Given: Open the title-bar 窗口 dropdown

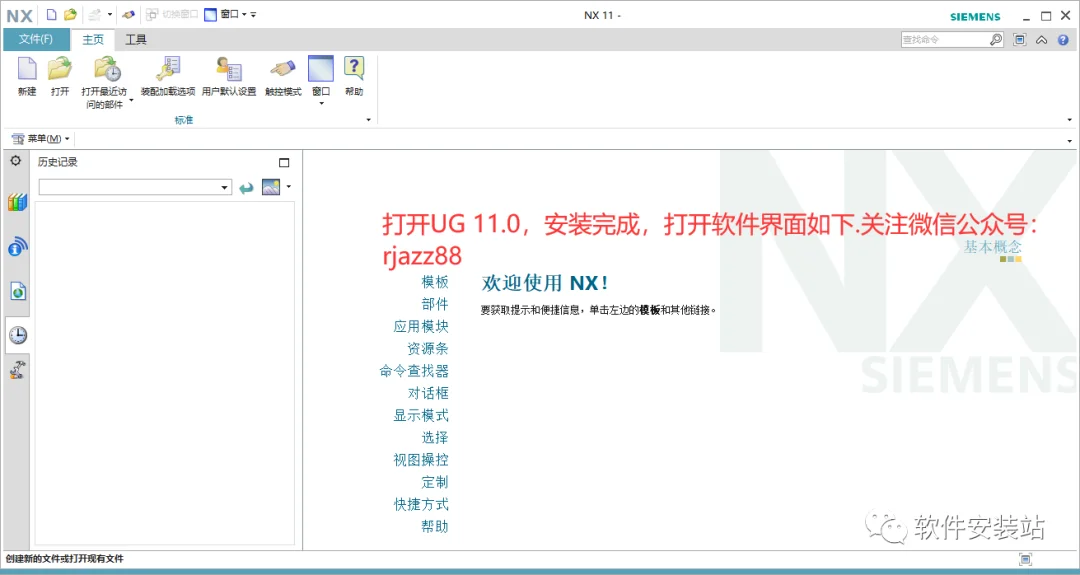Looking at the screenshot, I should 227,14.
